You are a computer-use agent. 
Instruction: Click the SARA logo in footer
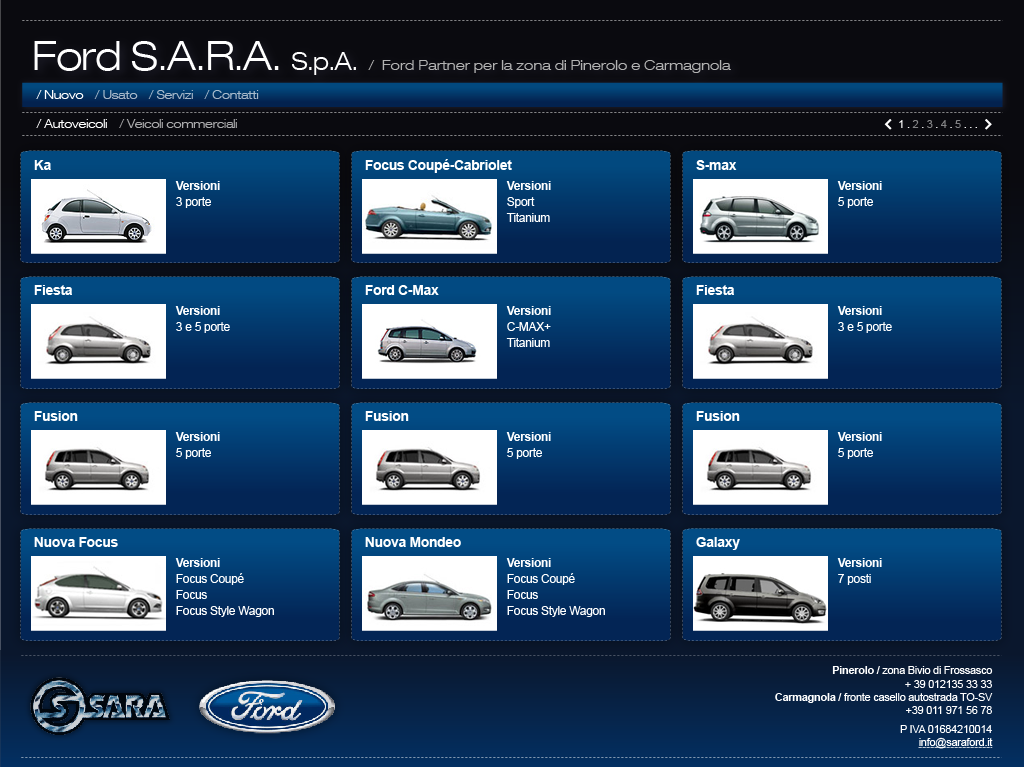99,706
